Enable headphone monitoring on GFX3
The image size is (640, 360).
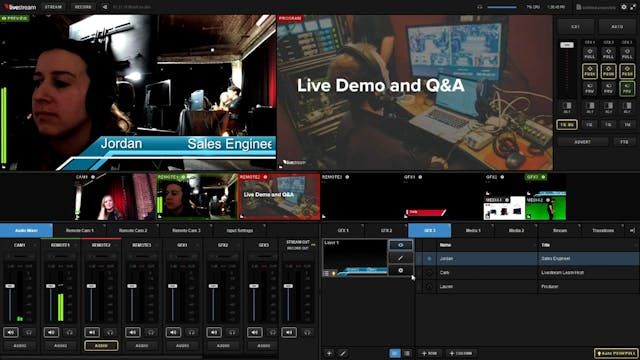(x=272, y=332)
